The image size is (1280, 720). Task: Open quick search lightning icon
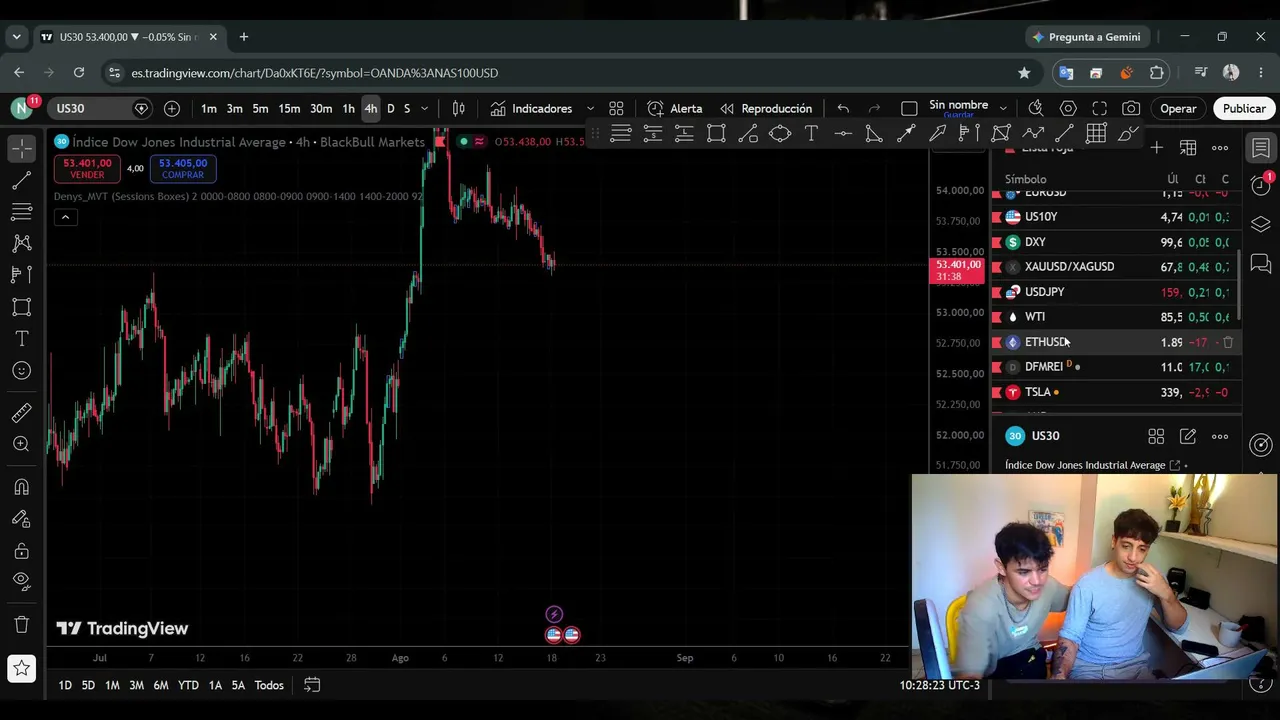[x=1036, y=108]
